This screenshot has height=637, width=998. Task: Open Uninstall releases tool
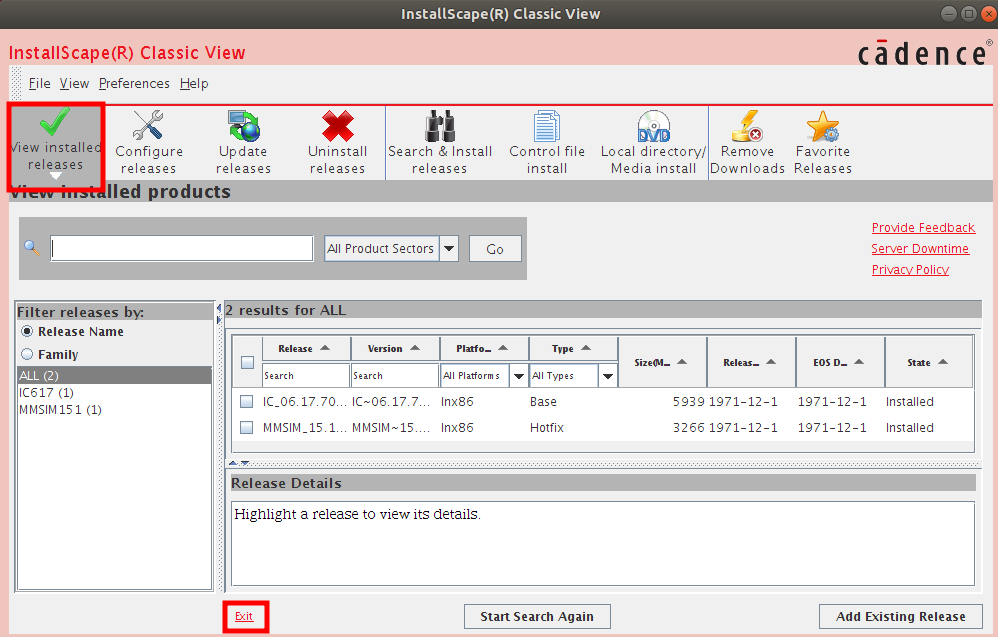(x=337, y=143)
